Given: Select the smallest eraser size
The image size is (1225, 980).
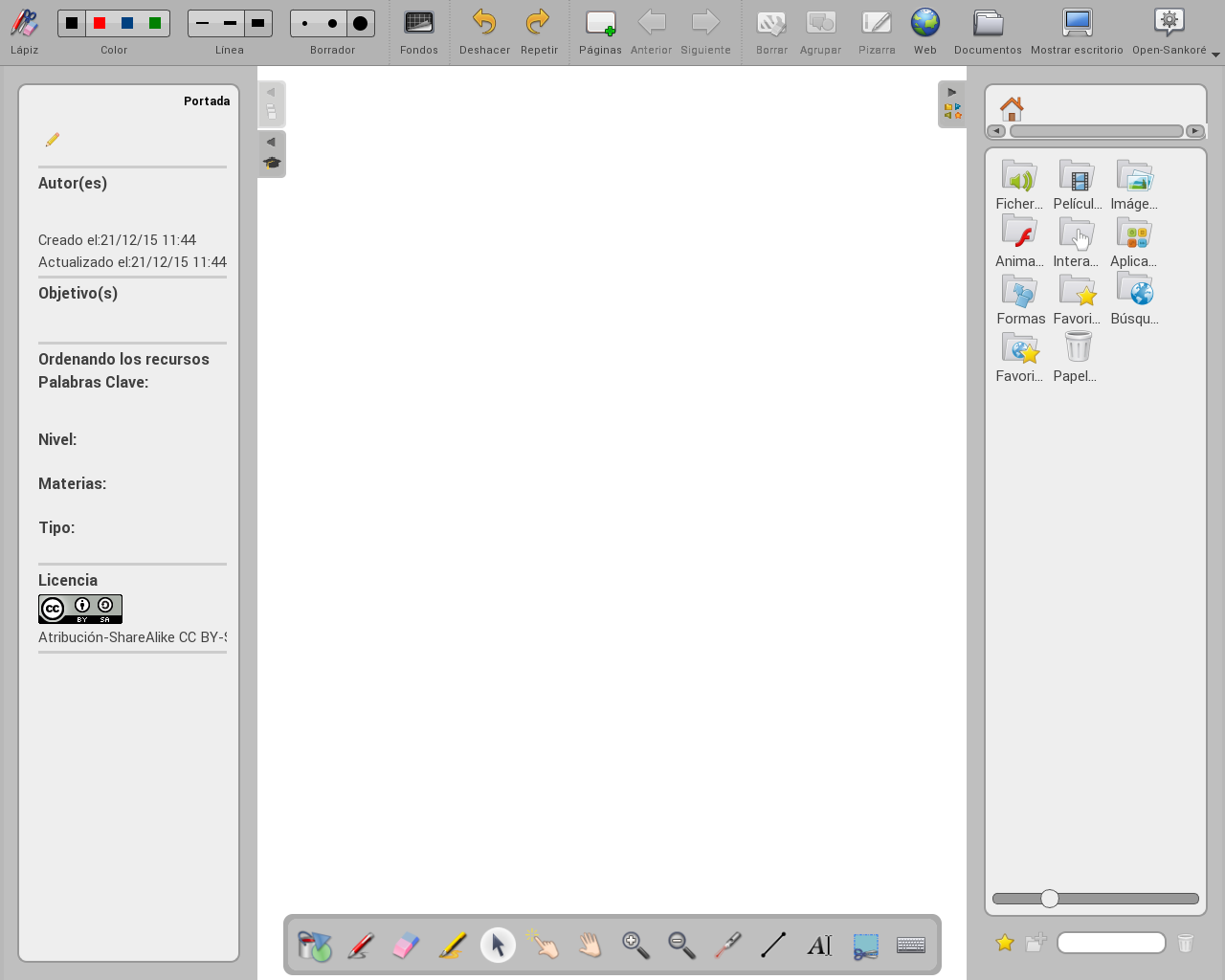Looking at the screenshot, I should pos(305,23).
